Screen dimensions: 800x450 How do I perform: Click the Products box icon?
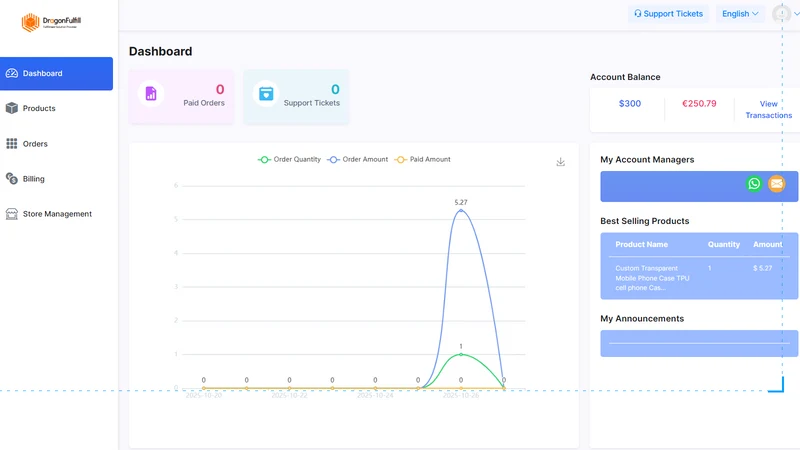[12, 108]
